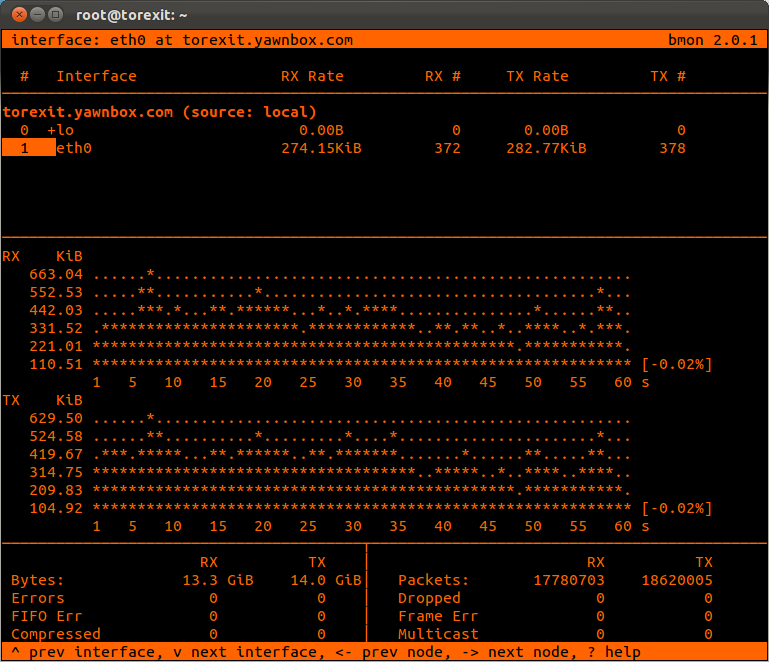Click the RX graph 663.04 scale value

coord(56,274)
